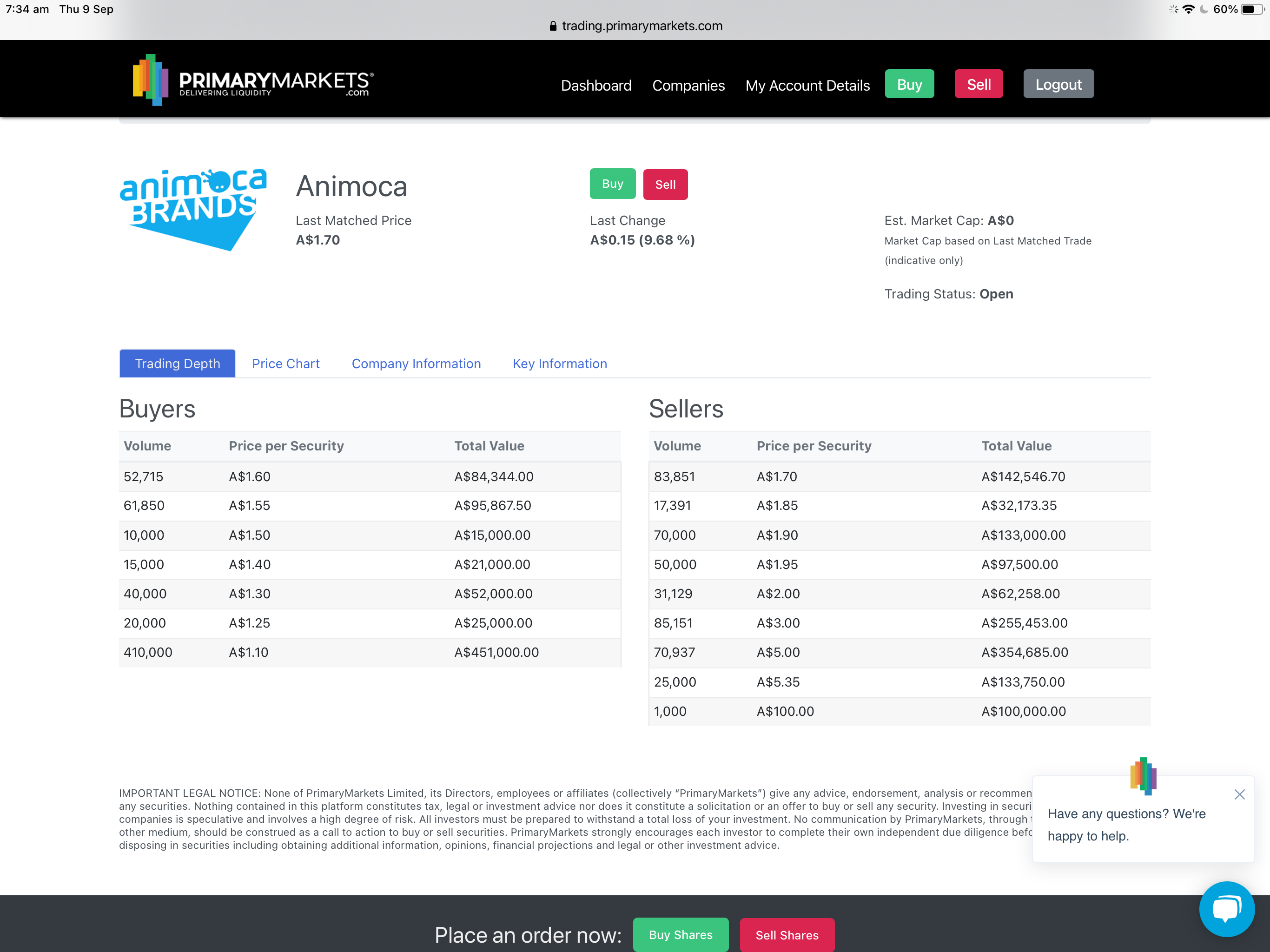
Task: Click the Buy Shares footer button
Action: coord(681,934)
